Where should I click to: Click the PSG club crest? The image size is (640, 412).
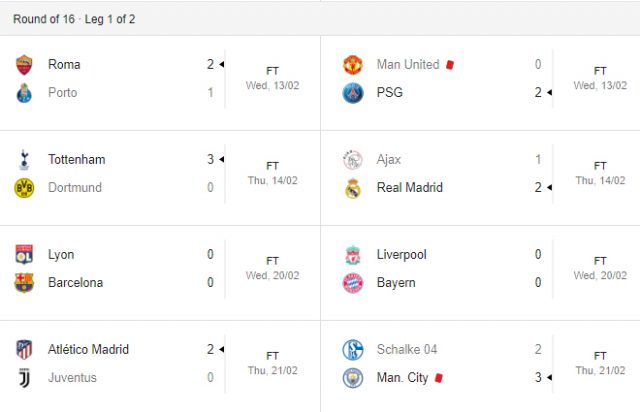click(353, 93)
